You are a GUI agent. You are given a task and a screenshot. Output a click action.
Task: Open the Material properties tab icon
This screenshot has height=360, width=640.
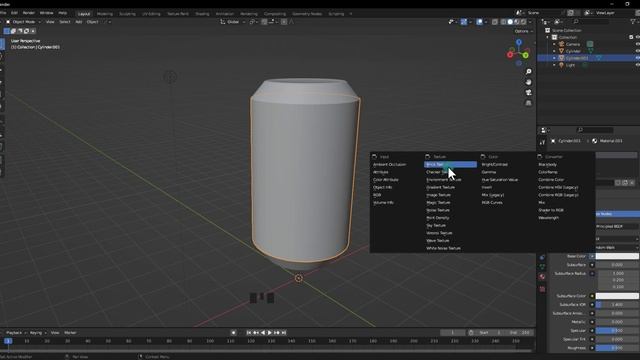[x=542, y=277]
